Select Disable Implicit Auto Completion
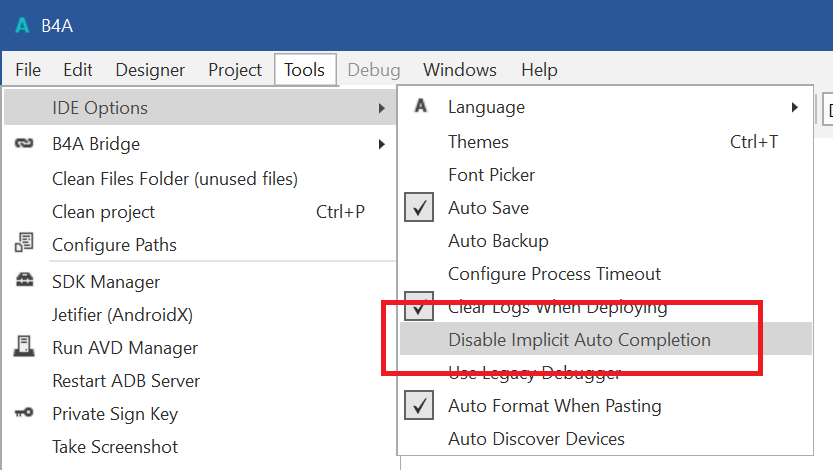The image size is (833, 470). tap(579, 340)
